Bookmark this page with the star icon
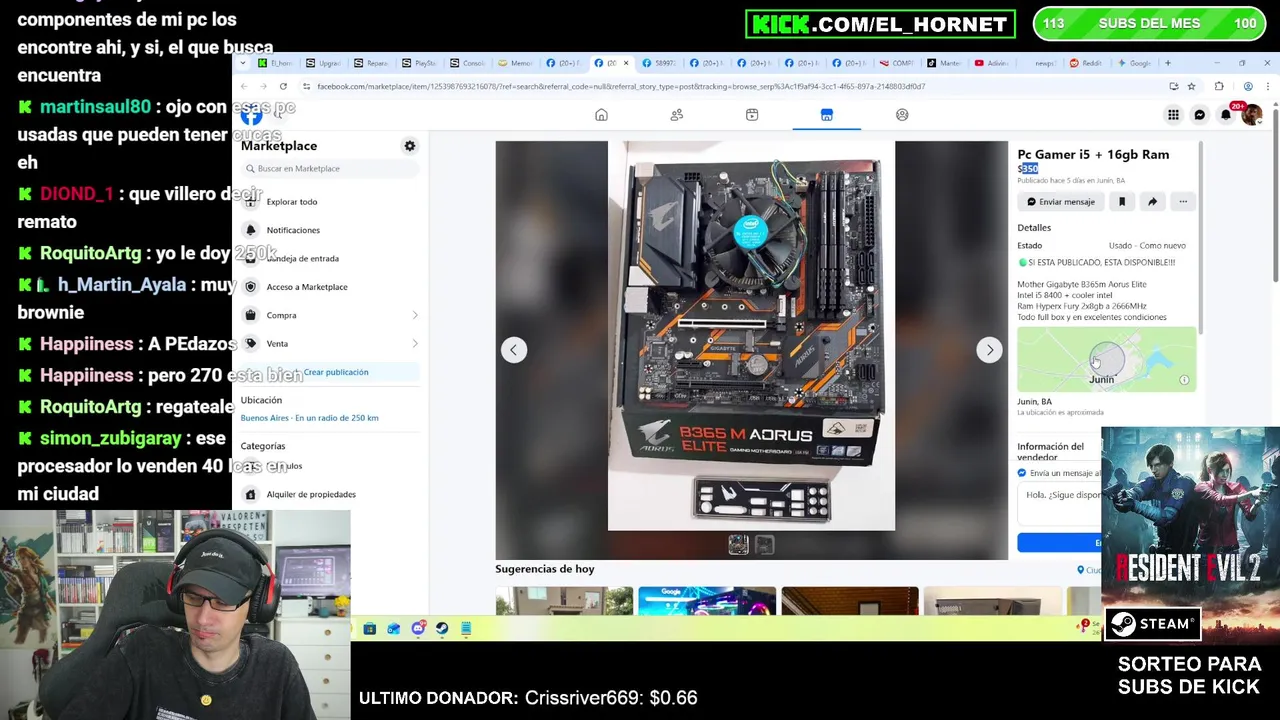This screenshot has height=720, width=1280. [x=1191, y=87]
